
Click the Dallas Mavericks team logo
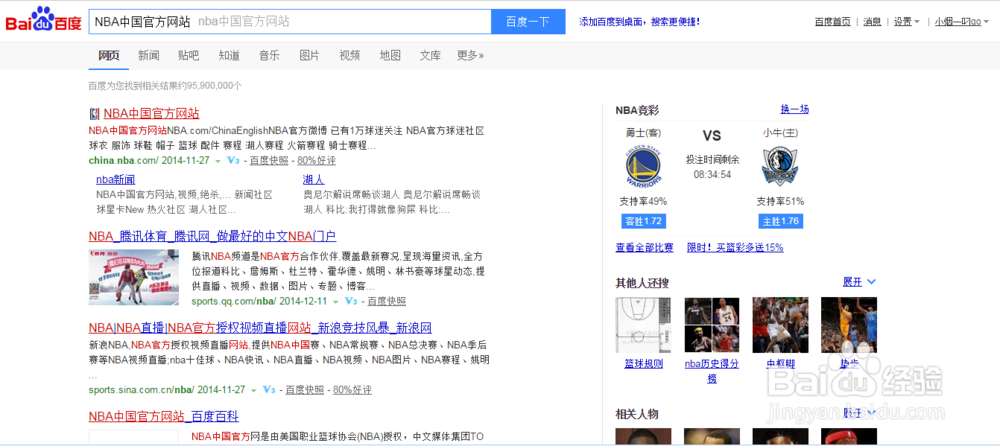(780, 166)
